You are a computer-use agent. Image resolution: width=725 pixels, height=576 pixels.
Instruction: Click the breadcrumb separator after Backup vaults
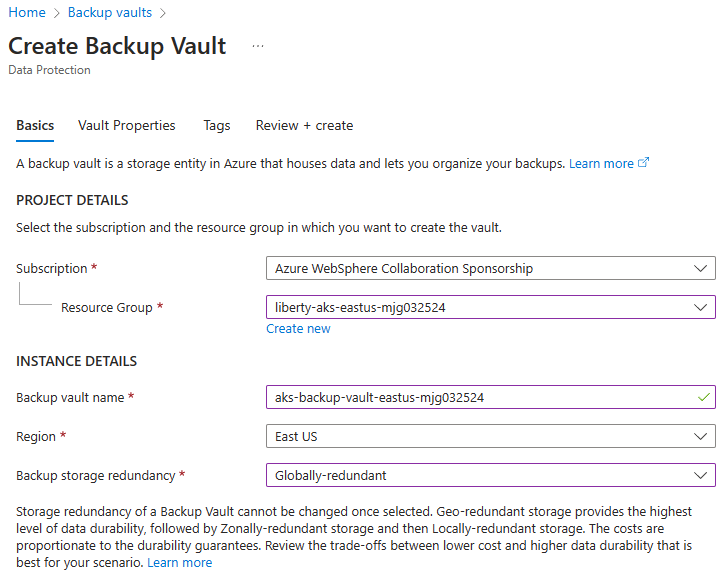coord(163,13)
